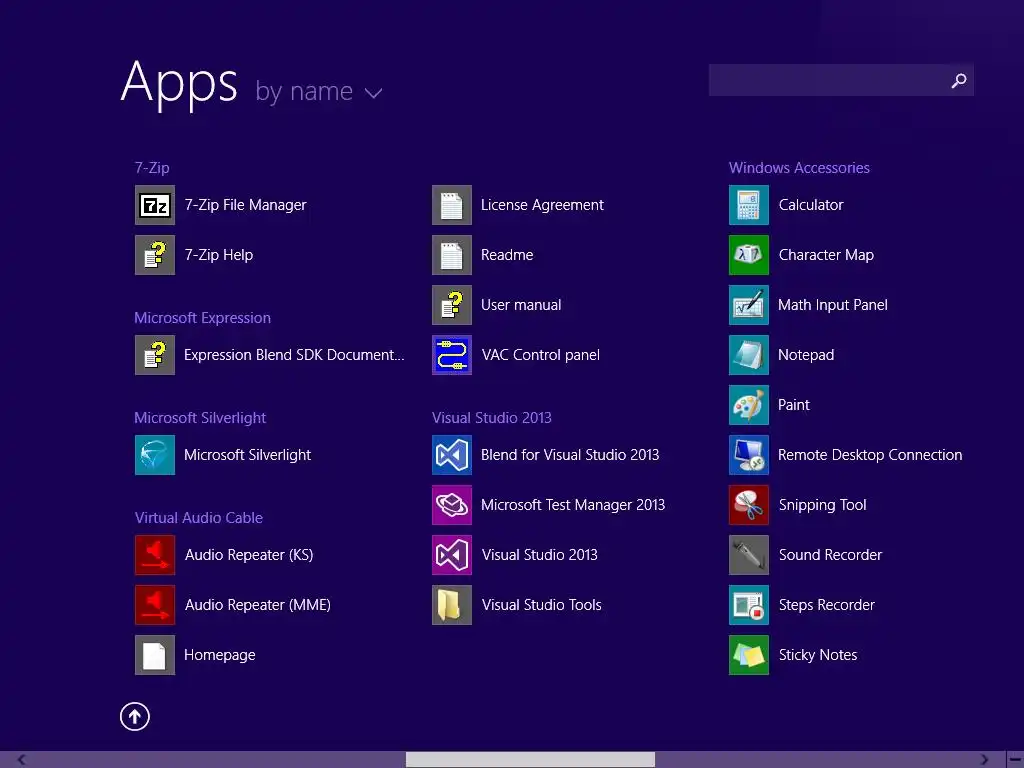1024x768 pixels.
Task: Click the 'License Agreement' label
Action: 542,205
